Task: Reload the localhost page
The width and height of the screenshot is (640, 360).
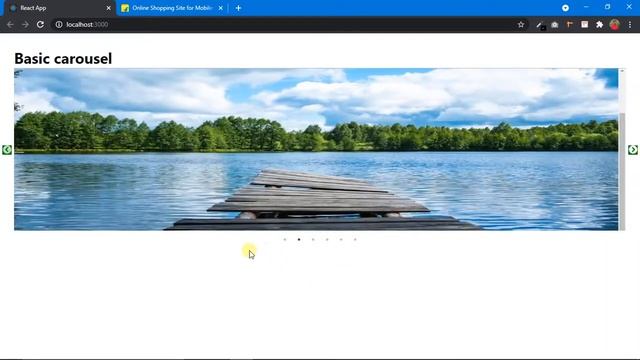Action: (40, 24)
